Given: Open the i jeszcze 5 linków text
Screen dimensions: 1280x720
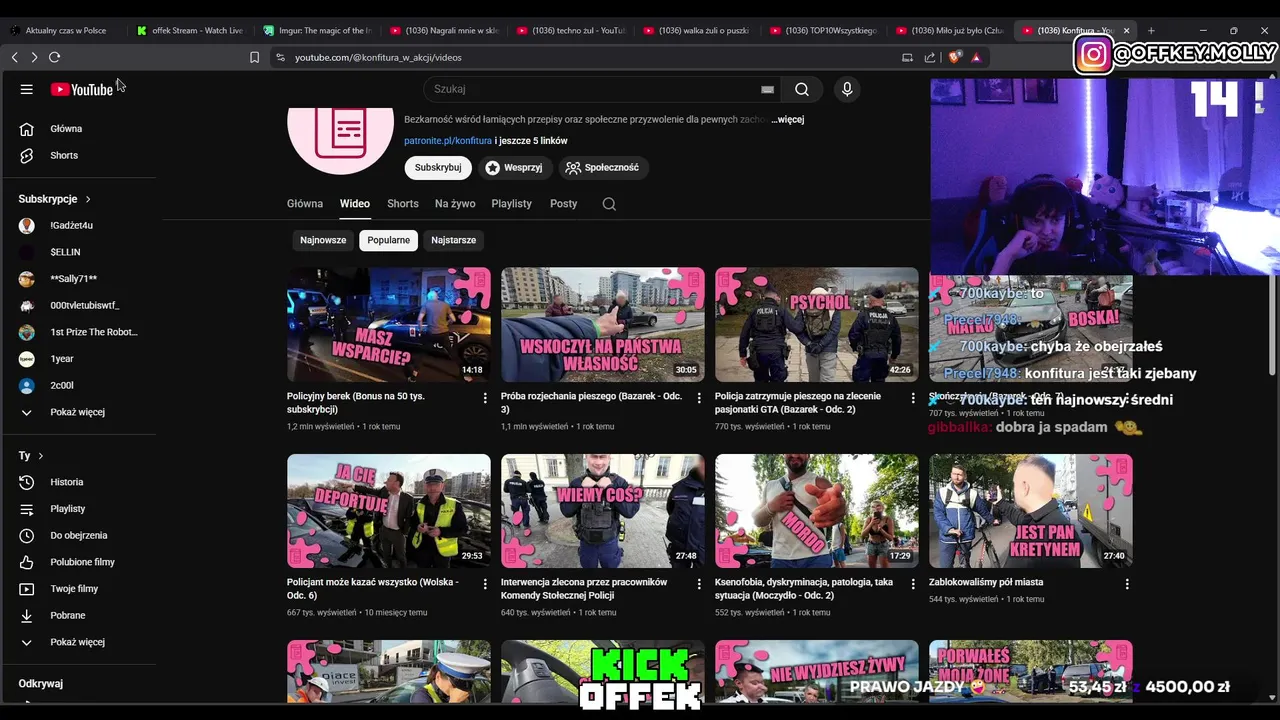Looking at the screenshot, I should [x=531, y=141].
